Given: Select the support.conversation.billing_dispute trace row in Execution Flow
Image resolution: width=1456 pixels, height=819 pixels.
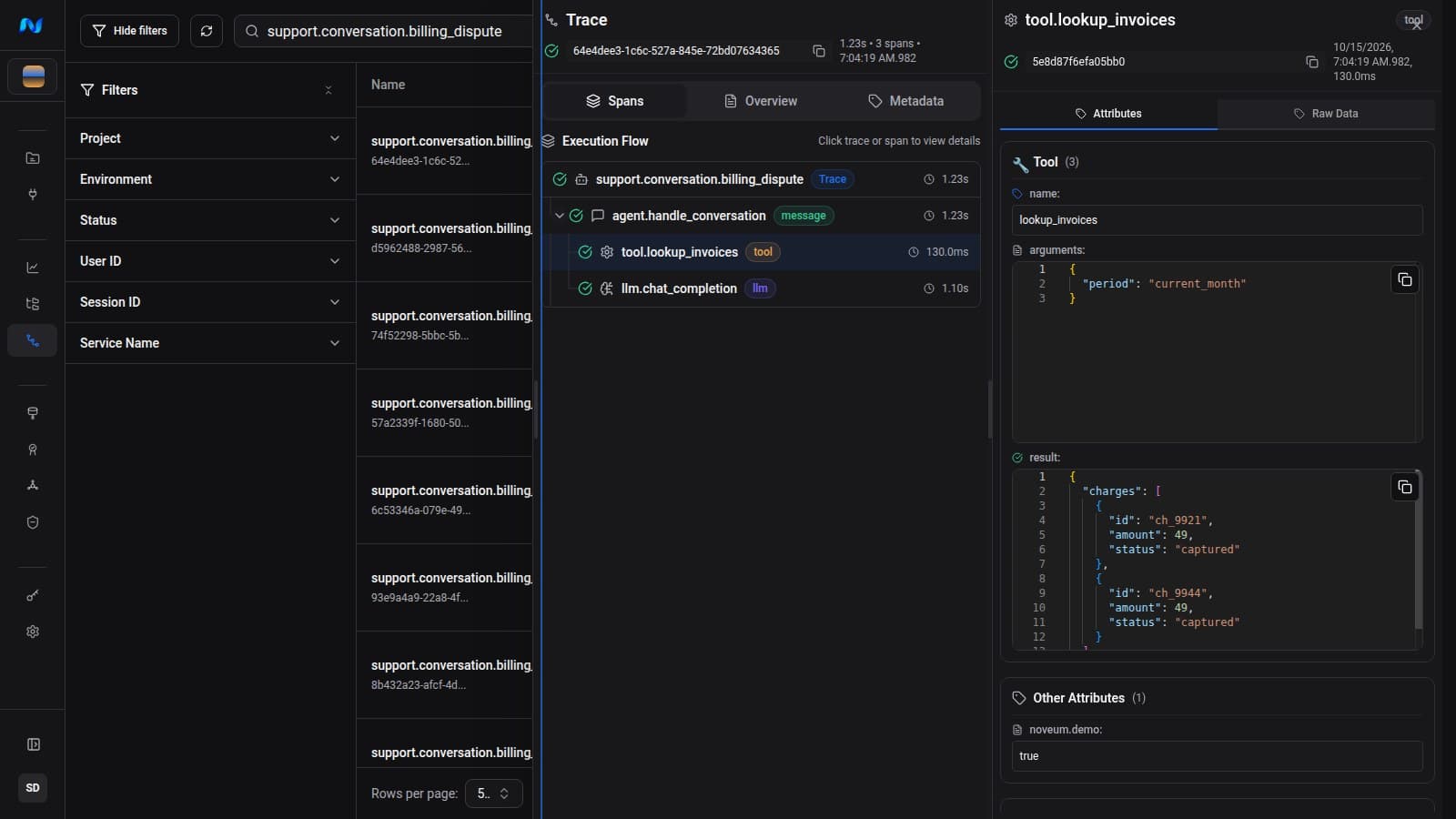Looking at the screenshot, I should 763,179.
